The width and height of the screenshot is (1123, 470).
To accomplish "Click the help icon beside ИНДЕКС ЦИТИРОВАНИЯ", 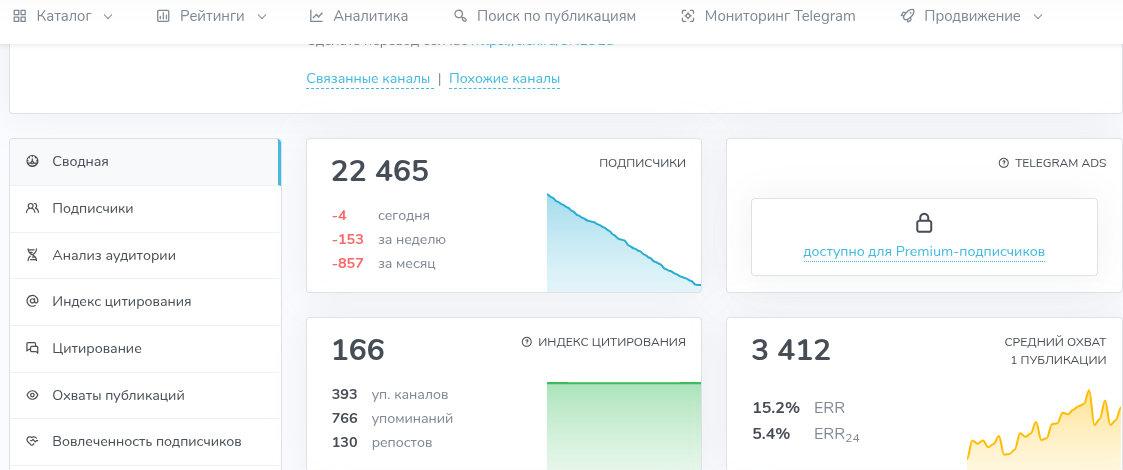I will pyautogui.click(x=527, y=342).
